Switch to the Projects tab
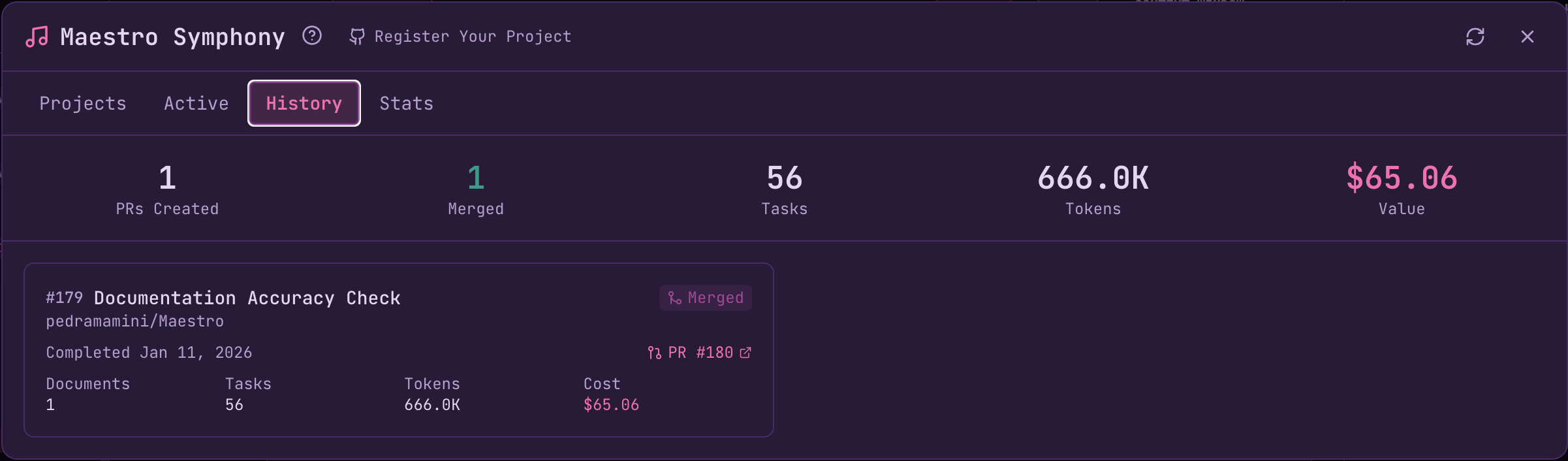This screenshot has width=1568, height=461. pos(82,103)
